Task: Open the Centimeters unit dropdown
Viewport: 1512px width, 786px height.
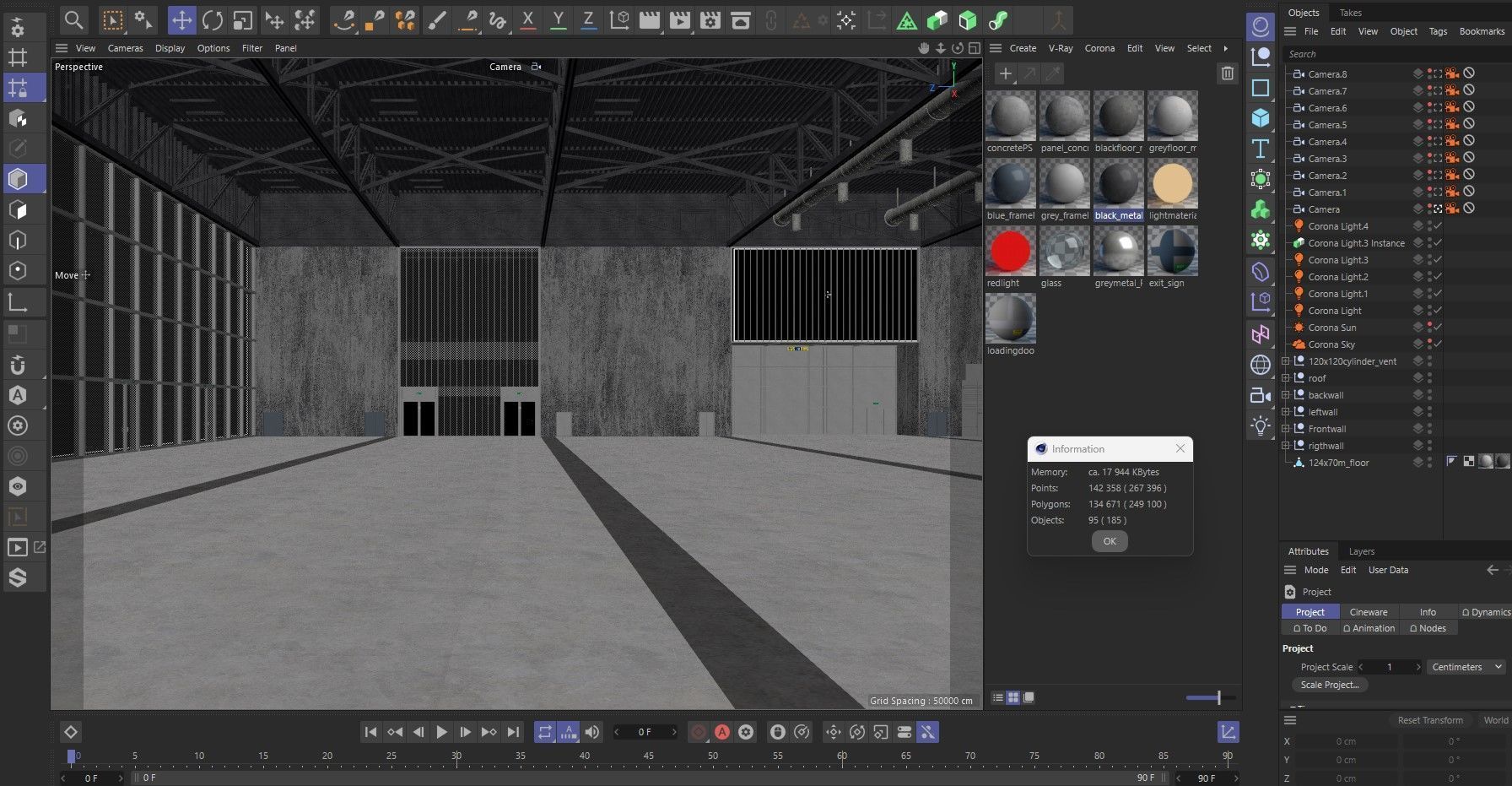Action: point(1466,667)
